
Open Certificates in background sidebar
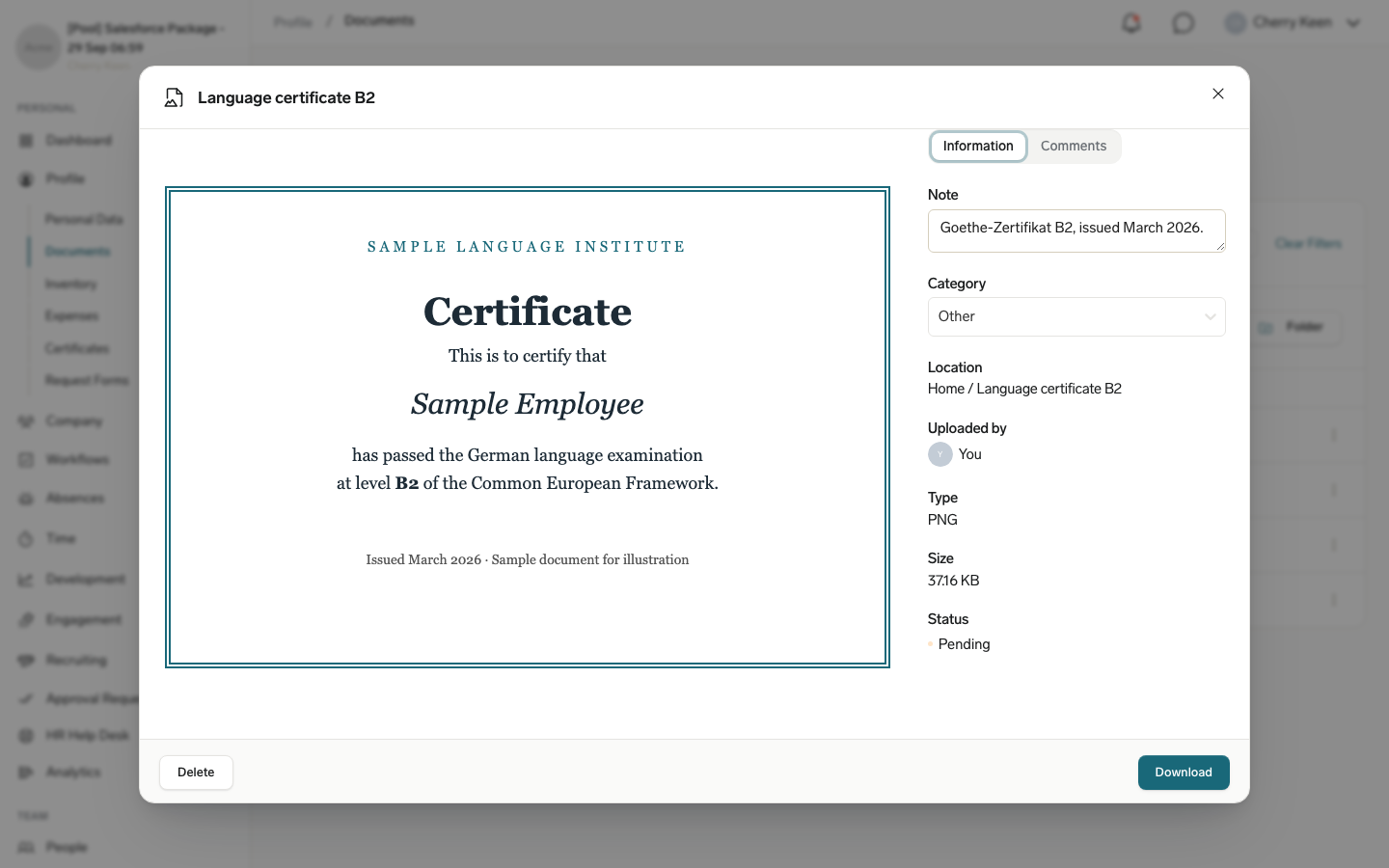77,348
